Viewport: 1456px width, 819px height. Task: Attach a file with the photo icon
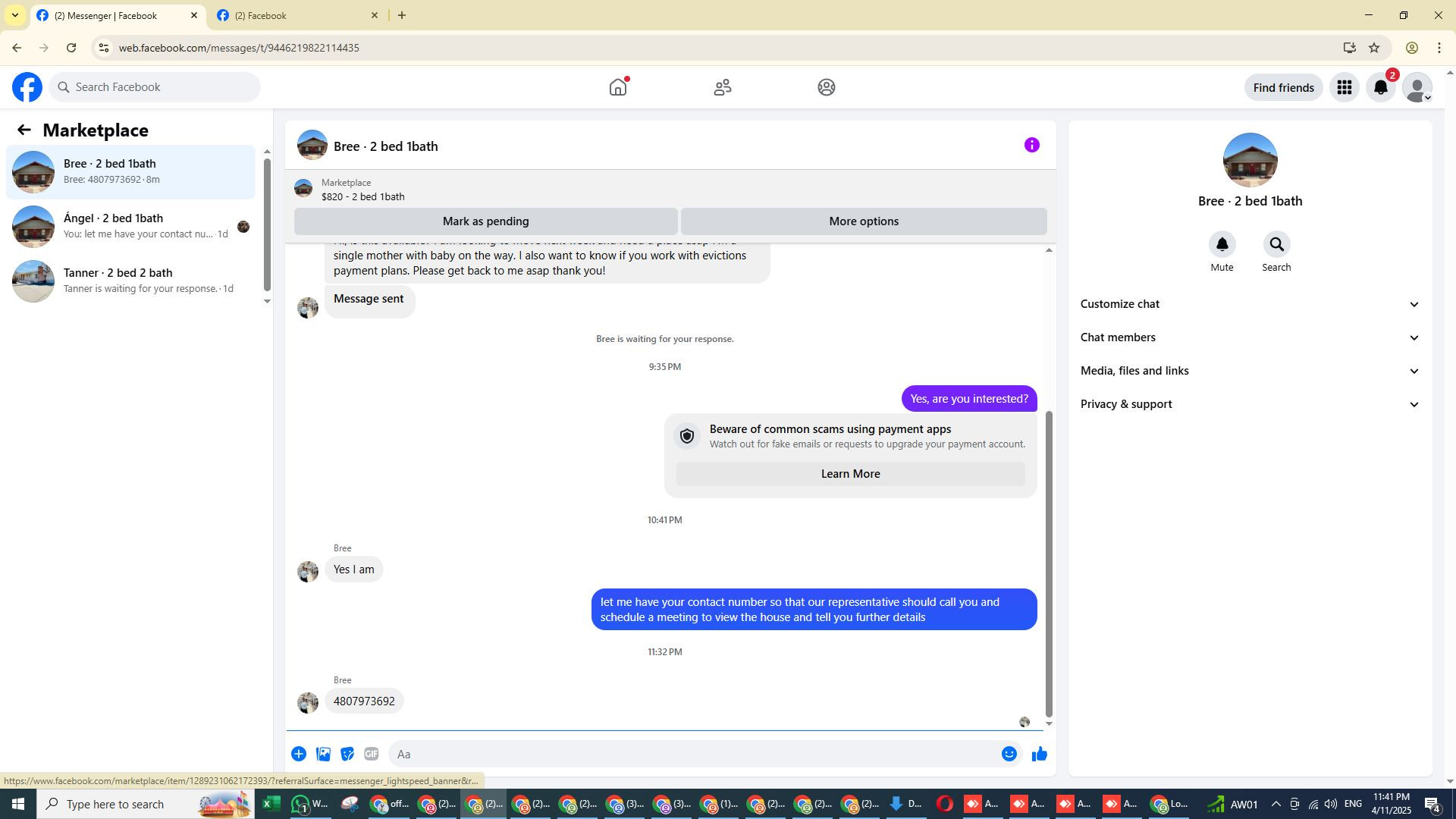click(x=323, y=754)
